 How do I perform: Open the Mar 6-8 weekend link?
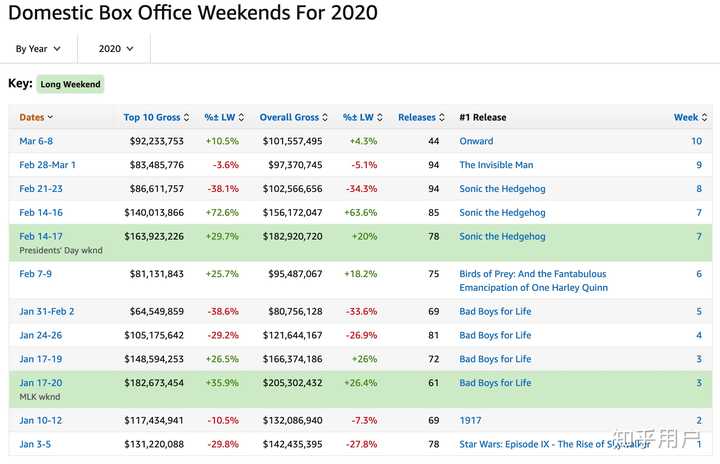point(38,141)
